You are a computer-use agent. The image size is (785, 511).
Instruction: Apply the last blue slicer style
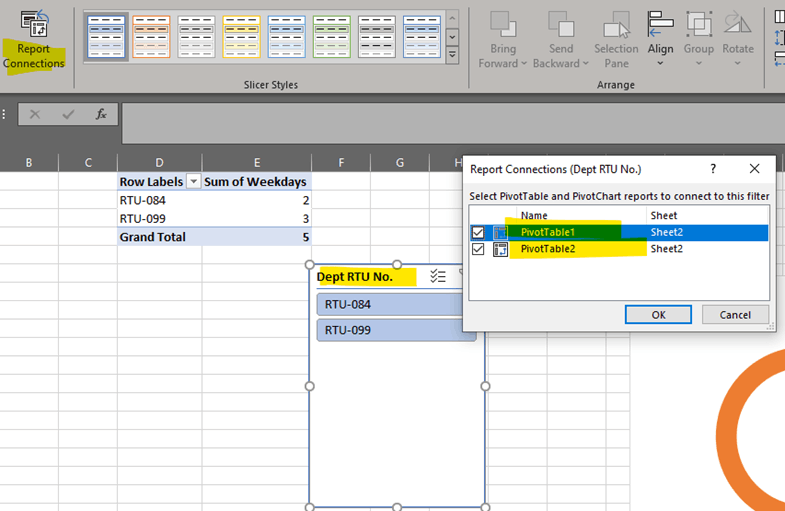(x=422, y=37)
